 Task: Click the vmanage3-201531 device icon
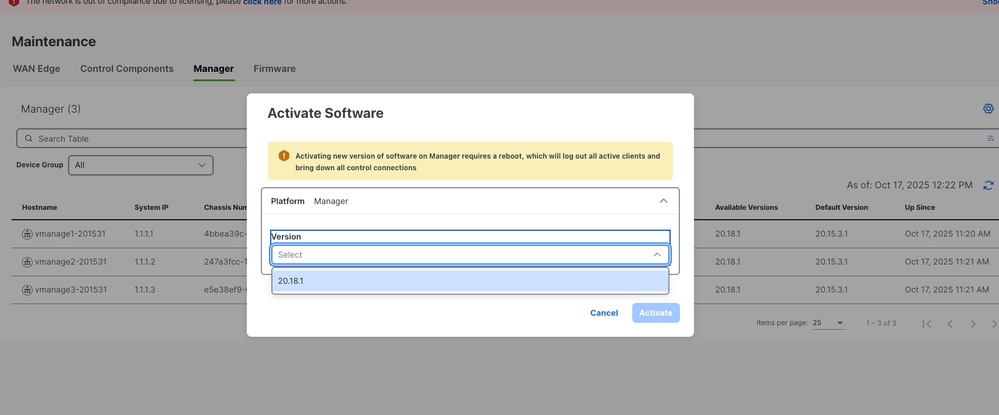coord(27,290)
